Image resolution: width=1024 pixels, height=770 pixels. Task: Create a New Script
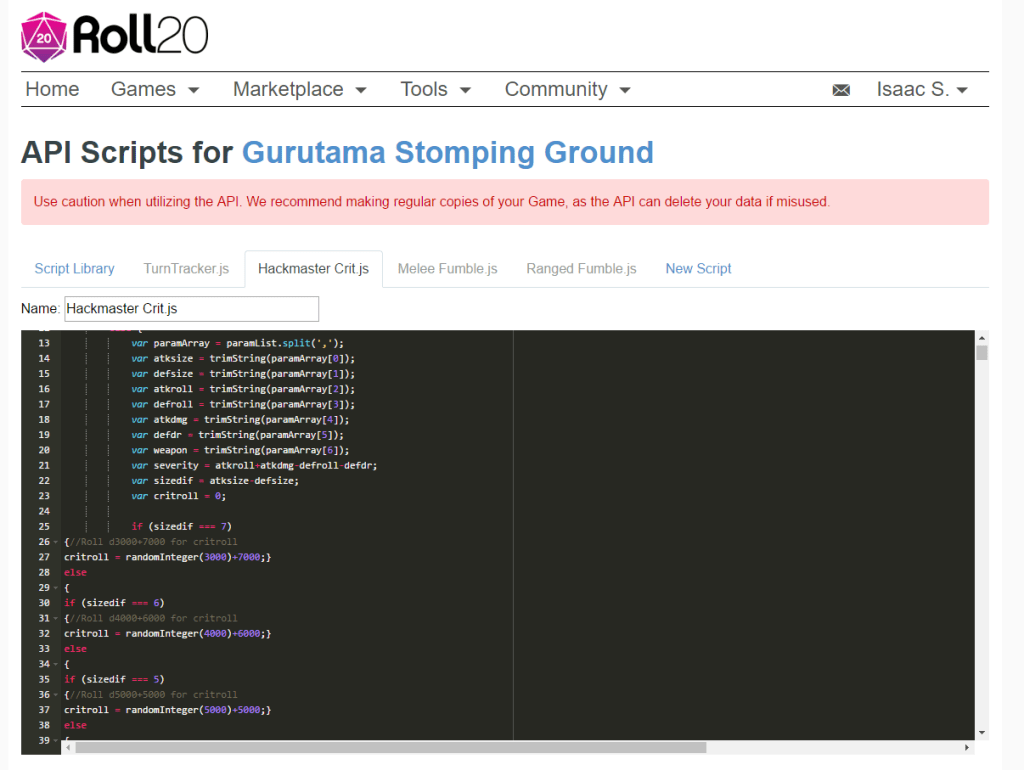(698, 268)
